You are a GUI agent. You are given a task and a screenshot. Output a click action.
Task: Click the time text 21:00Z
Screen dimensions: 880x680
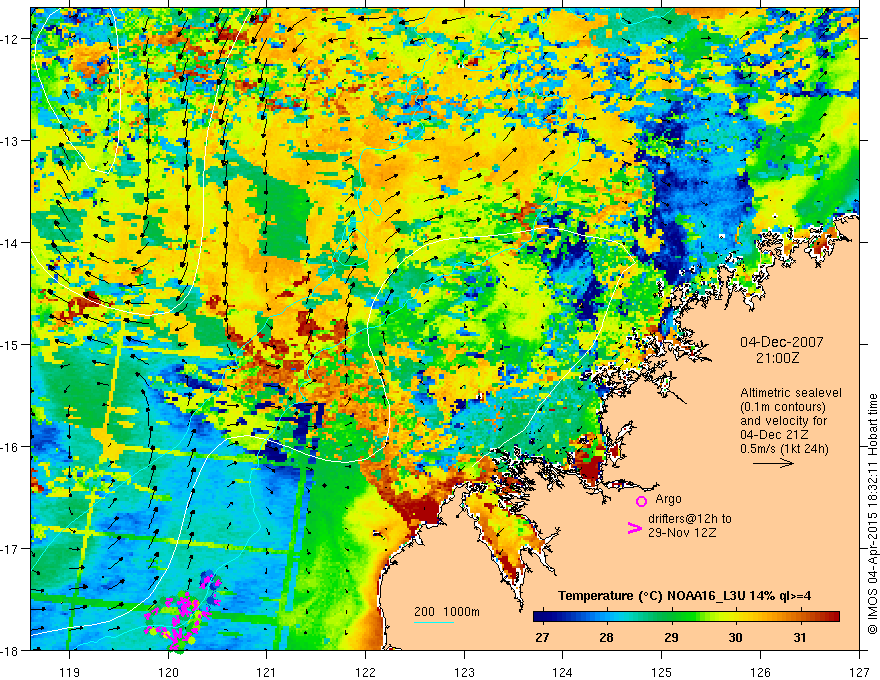pyautogui.click(x=777, y=357)
